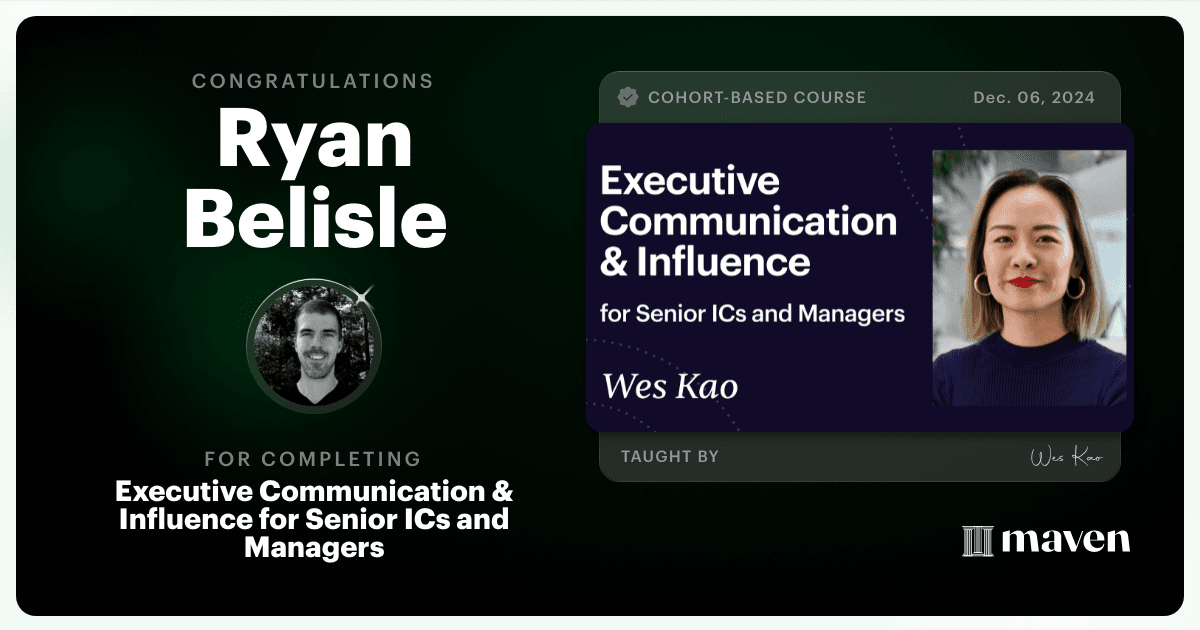Click the maven wordmark text
The height and width of the screenshot is (630, 1200).
(1065, 541)
